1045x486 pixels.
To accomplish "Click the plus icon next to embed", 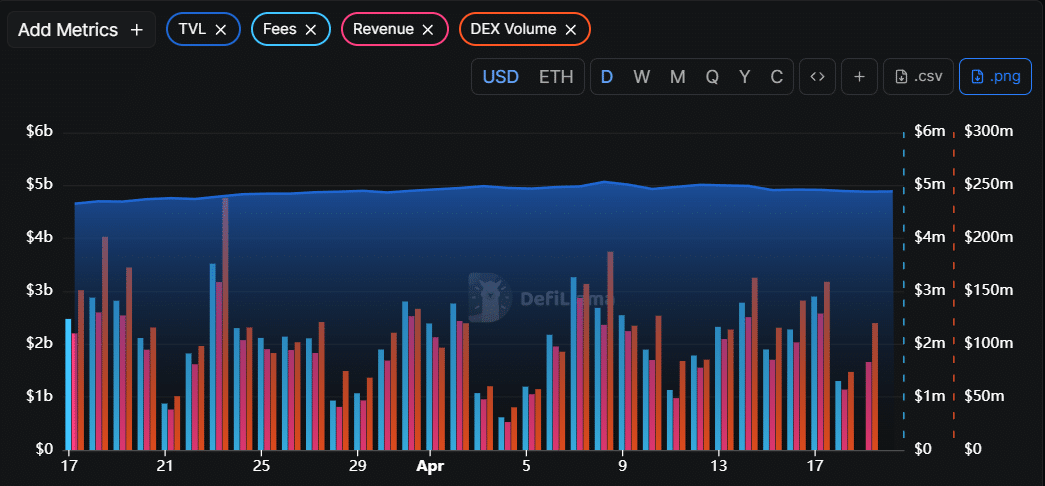I will pos(859,77).
